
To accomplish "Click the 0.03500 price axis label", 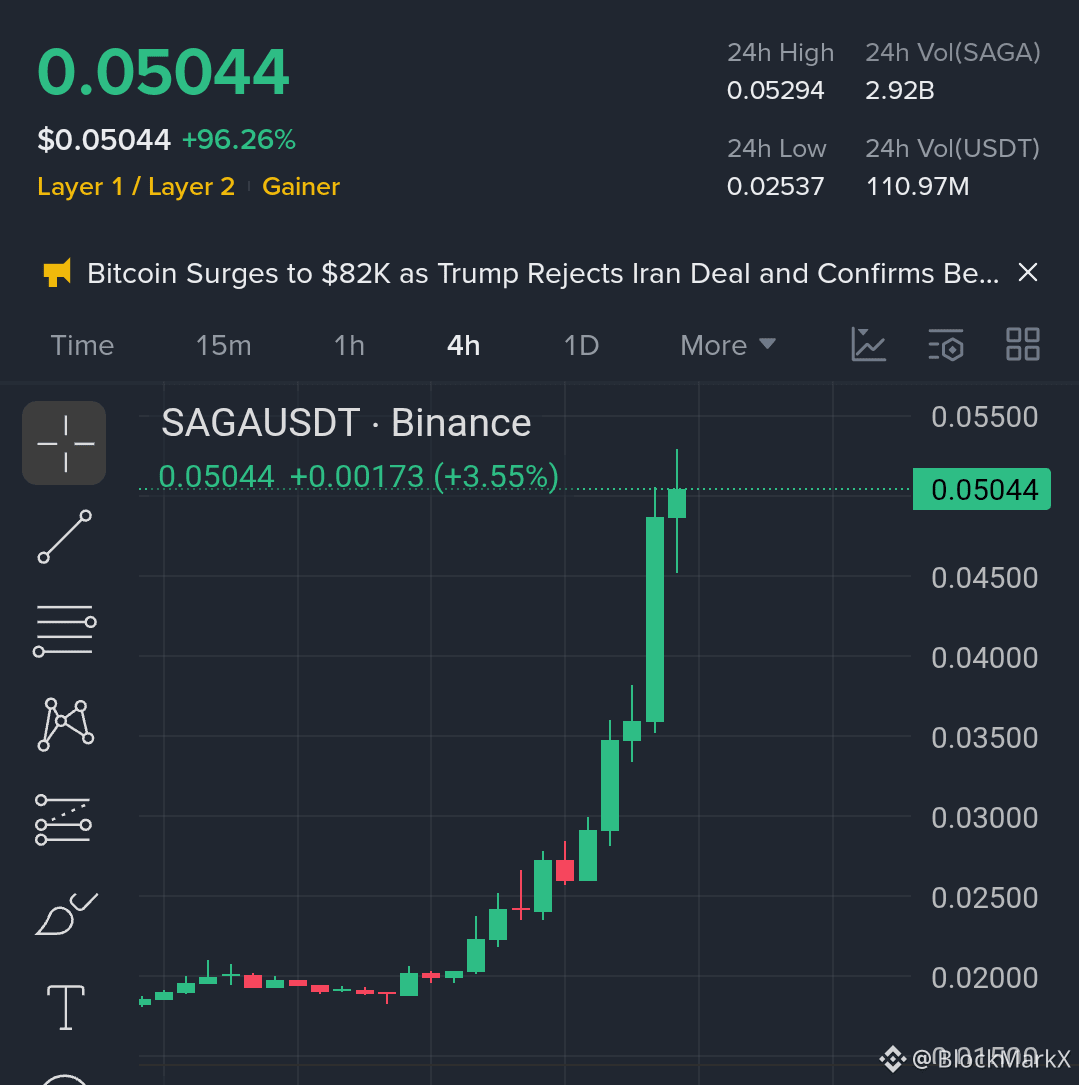I will [x=984, y=738].
